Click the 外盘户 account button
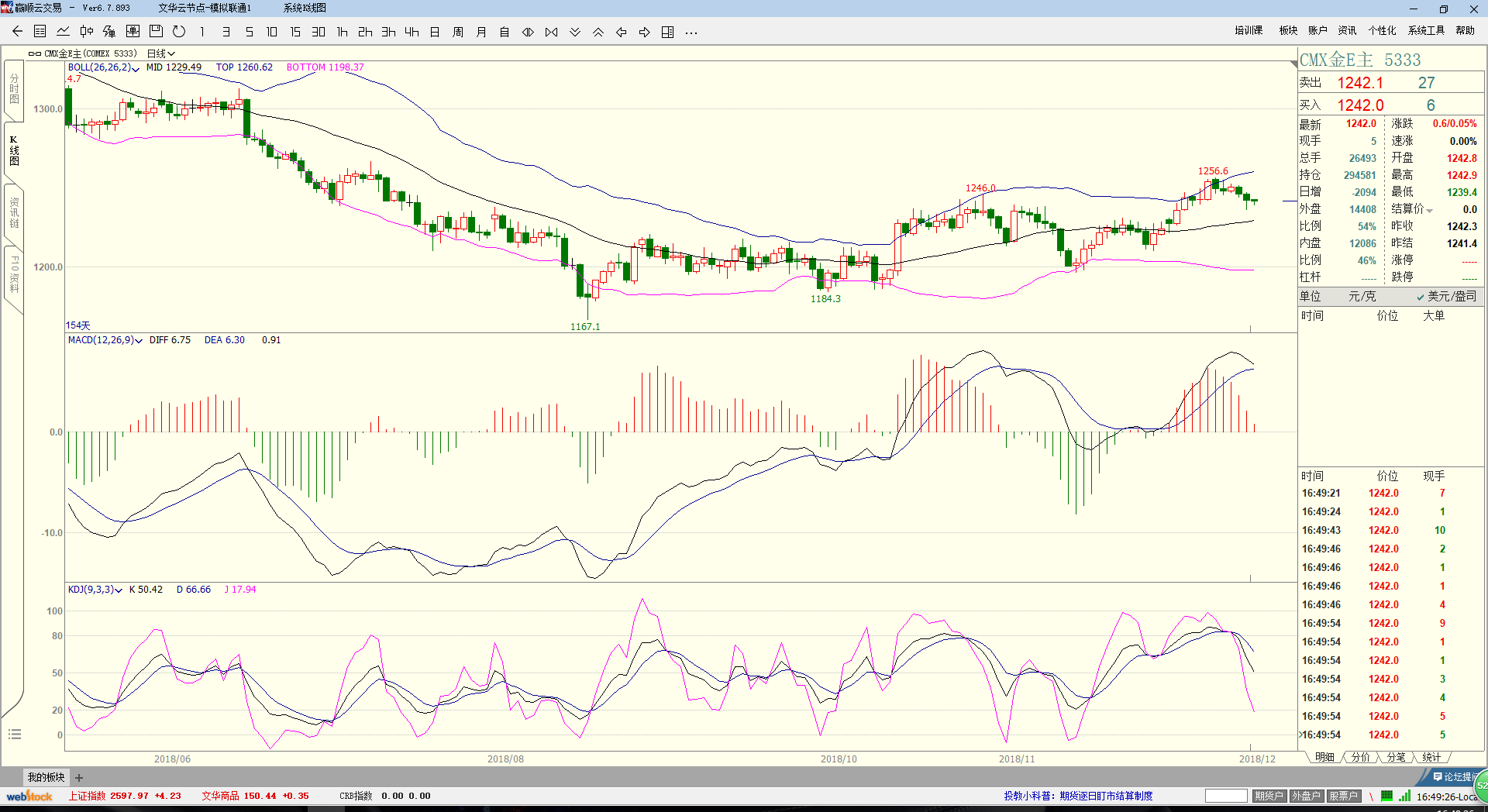Screen dimensions: 1488x812 tap(1306, 796)
